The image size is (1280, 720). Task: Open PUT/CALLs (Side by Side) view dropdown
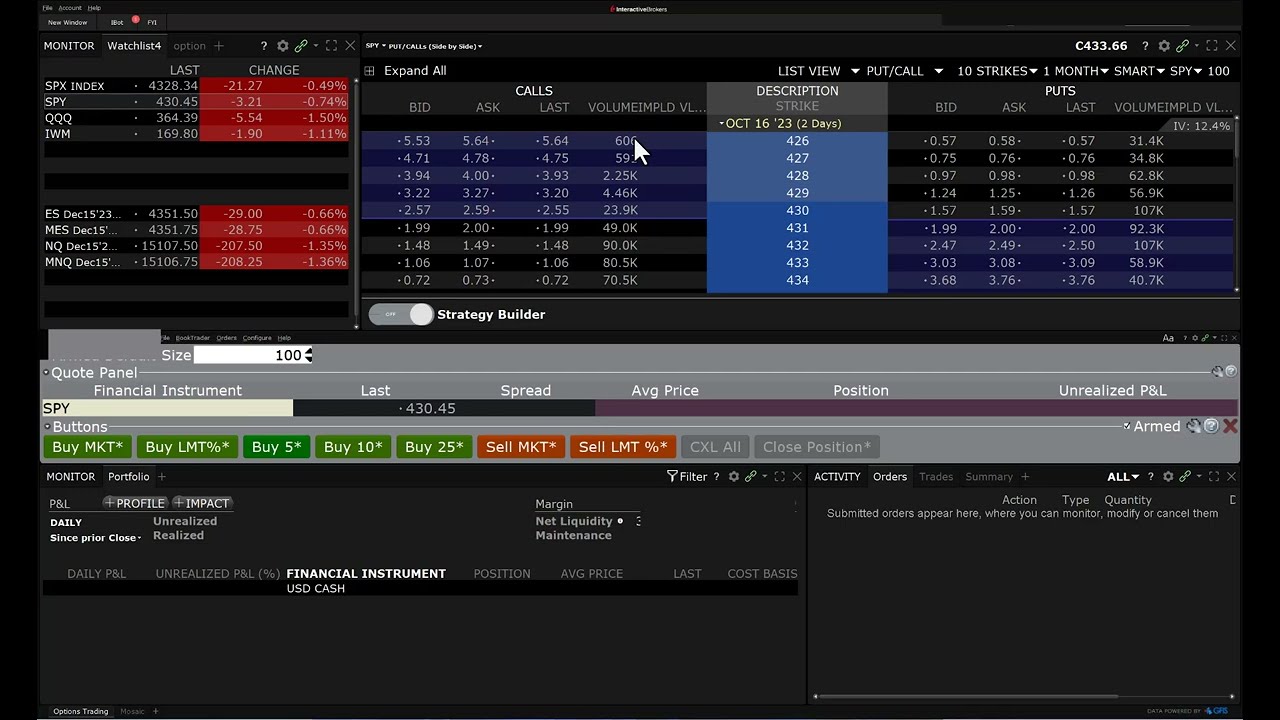coord(435,46)
